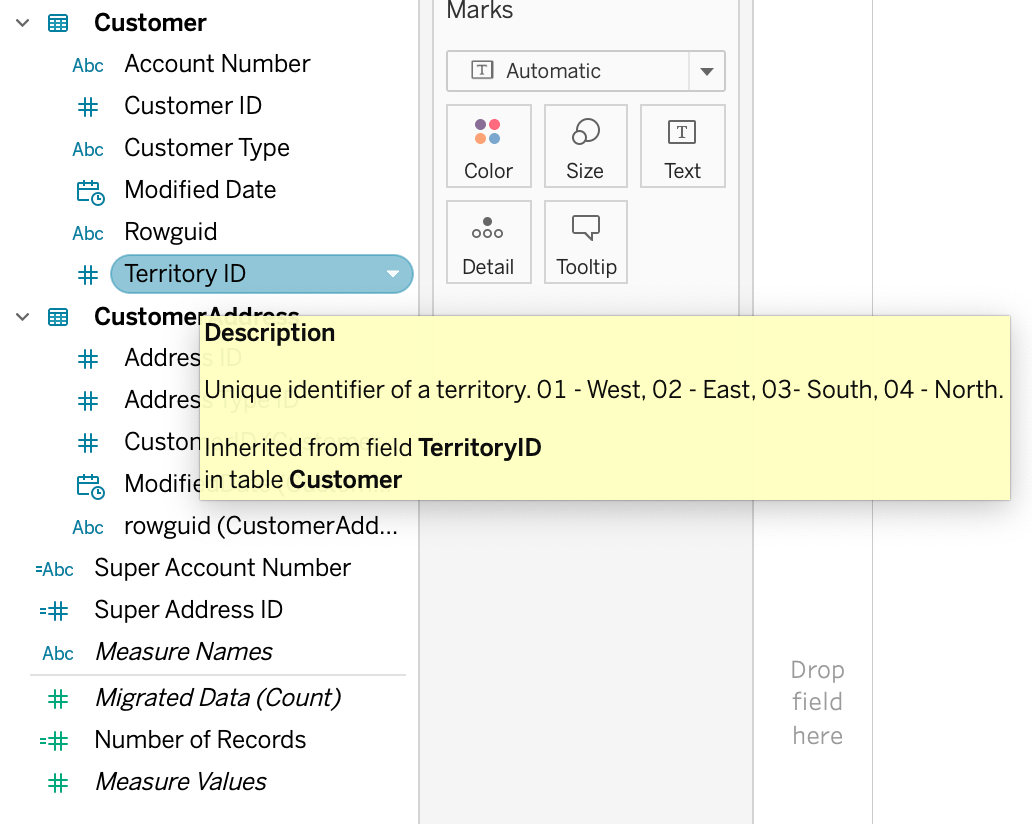Collapse the CustomerAddress table section

pyautogui.click(x=23, y=317)
